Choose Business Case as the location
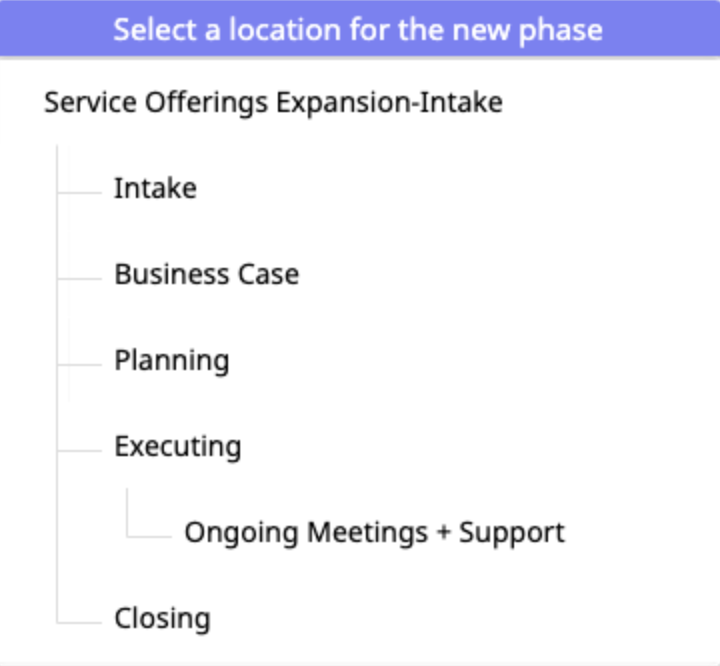The image size is (720, 666). (206, 274)
